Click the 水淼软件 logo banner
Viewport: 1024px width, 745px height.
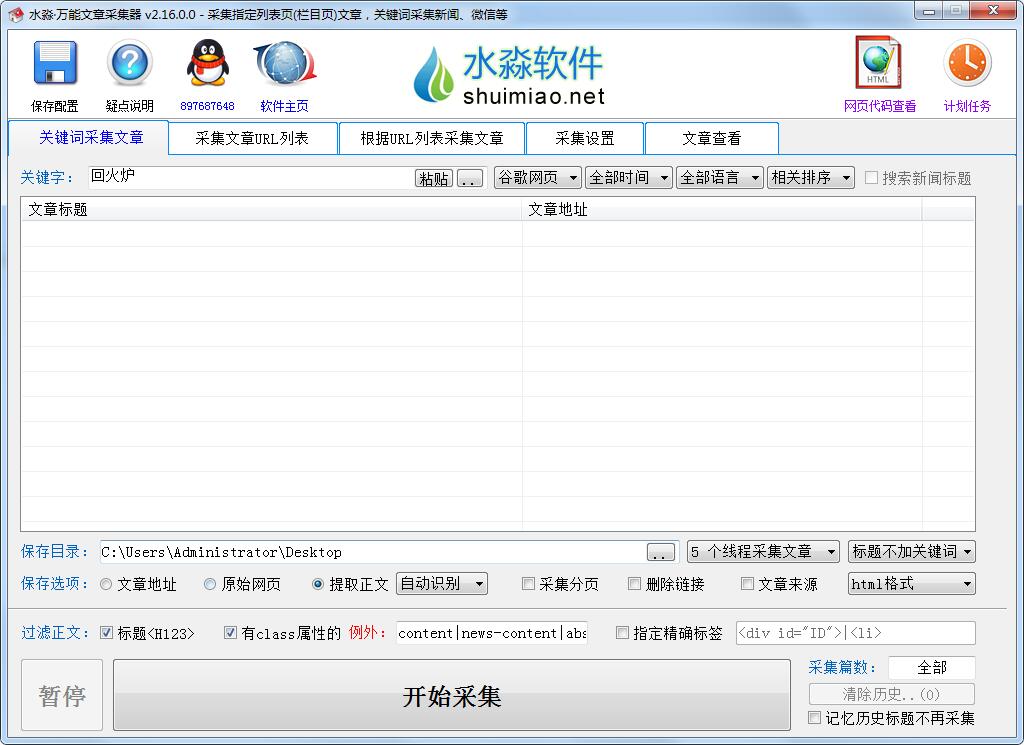(510, 75)
